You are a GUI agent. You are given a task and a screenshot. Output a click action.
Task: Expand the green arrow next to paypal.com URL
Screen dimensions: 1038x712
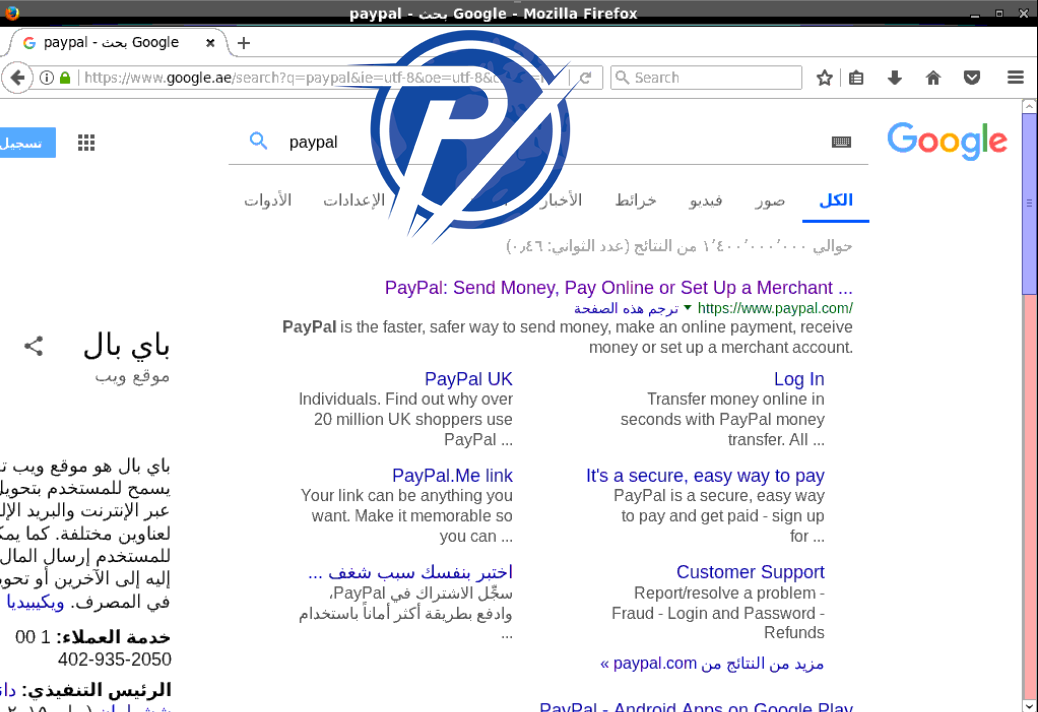(687, 308)
